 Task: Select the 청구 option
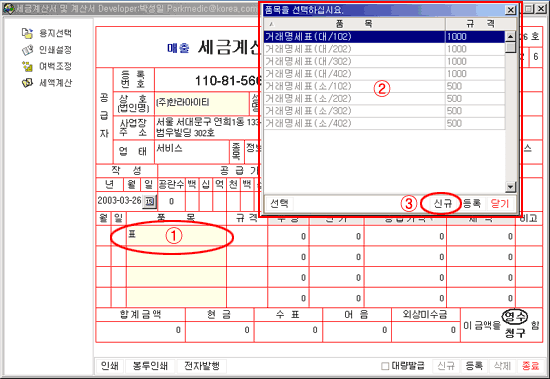pos(515,333)
